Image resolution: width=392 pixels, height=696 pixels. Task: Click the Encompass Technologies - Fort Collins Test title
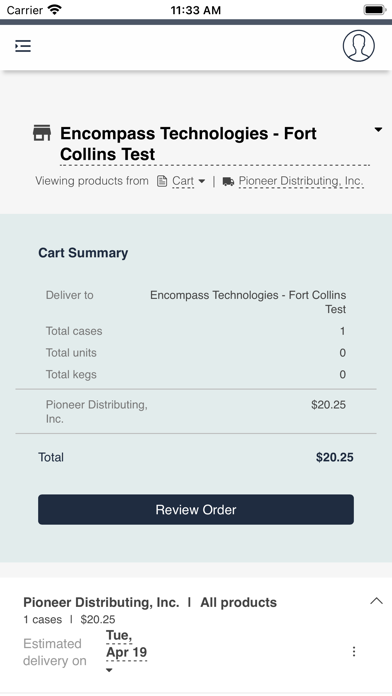(188, 143)
